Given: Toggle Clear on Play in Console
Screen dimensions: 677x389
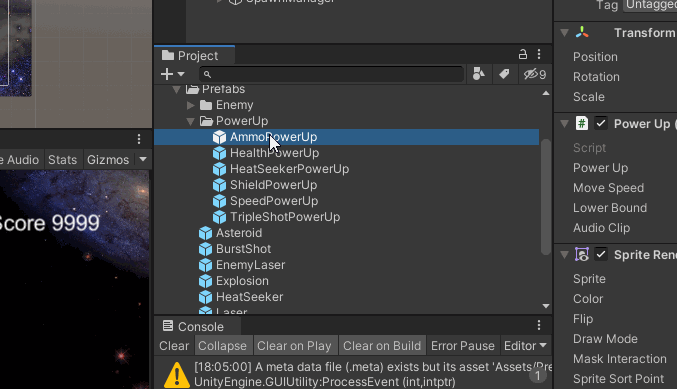Looking at the screenshot, I should click(x=294, y=346).
